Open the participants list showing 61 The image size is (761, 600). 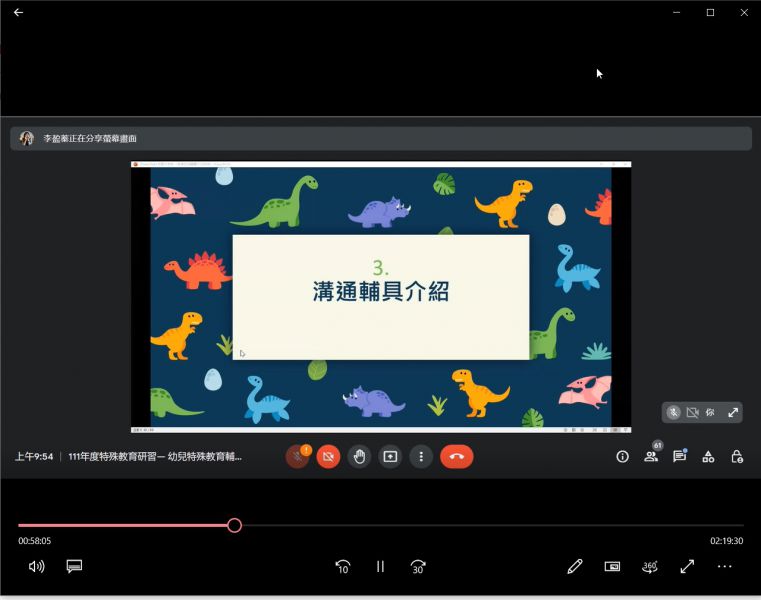point(651,456)
